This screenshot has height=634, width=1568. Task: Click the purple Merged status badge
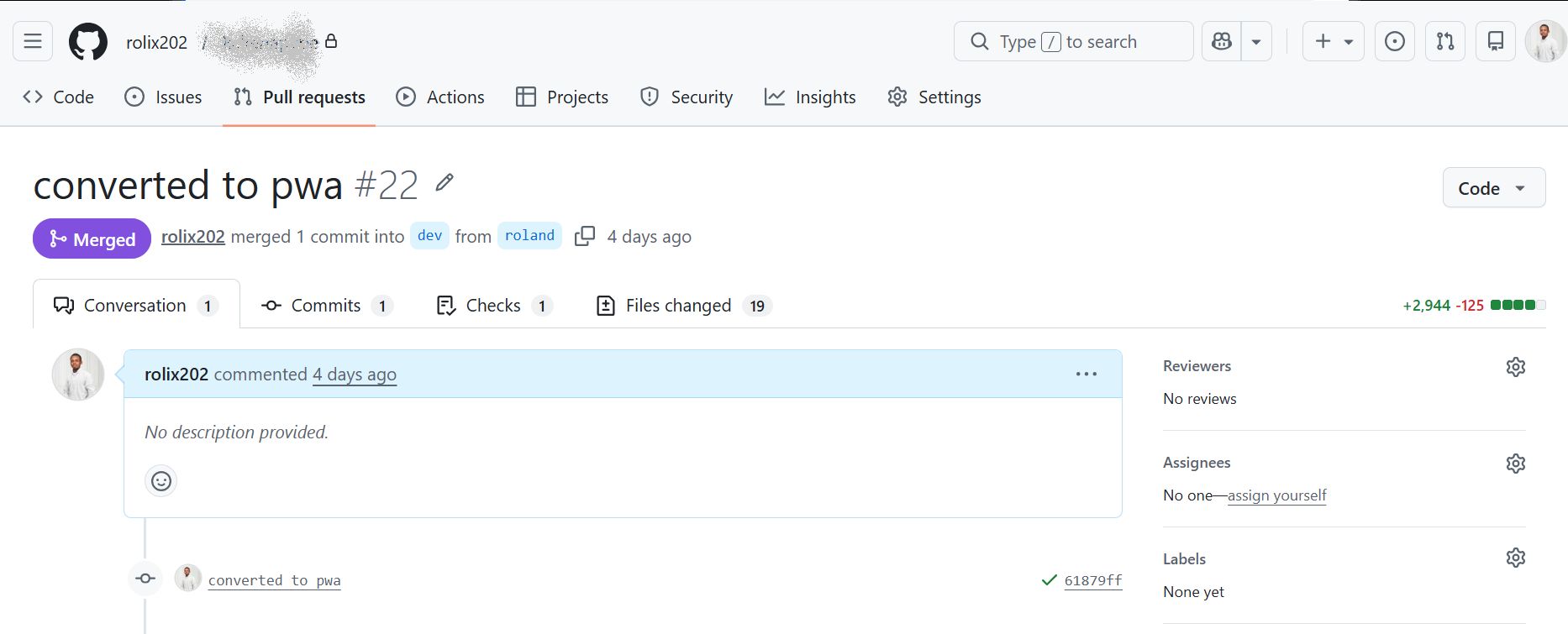(x=92, y=238)
